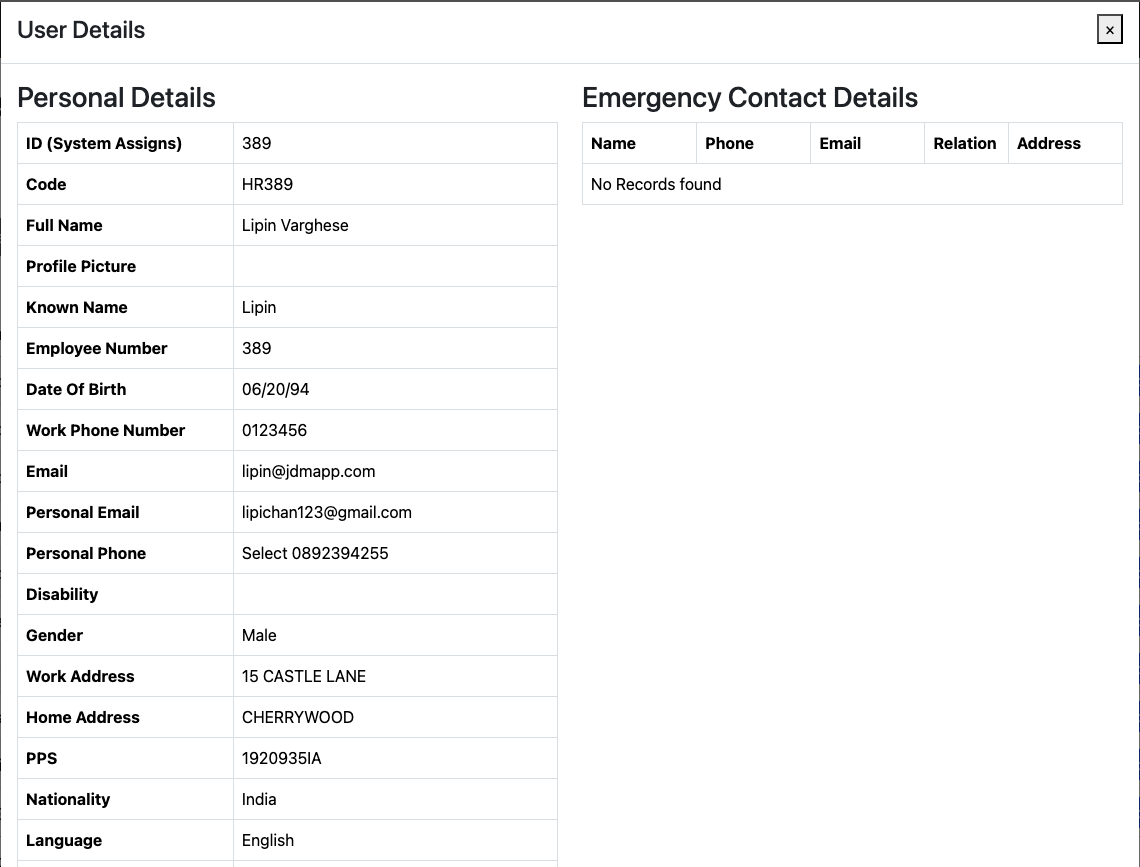This screenshot has height=867, width=1140.
Task: Click the PPS value 1920935IA
Action: pyautogui.click(x=281, y=758)
